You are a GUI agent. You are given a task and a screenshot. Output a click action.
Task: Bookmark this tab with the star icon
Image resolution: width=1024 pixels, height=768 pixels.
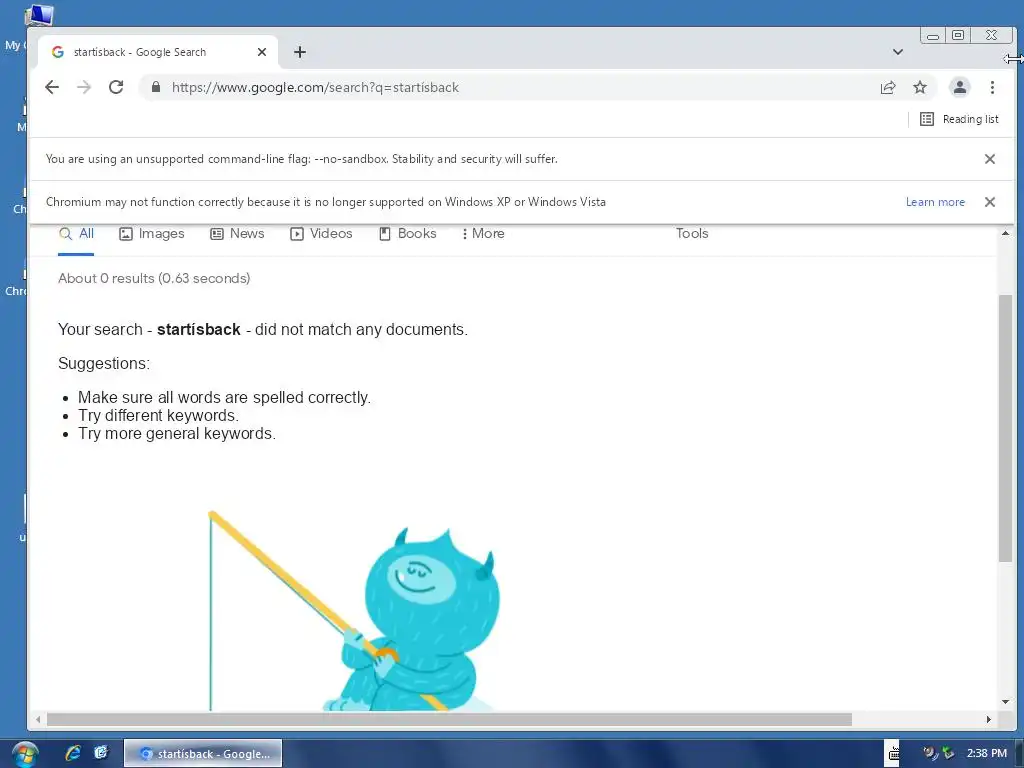pos(920,87)
